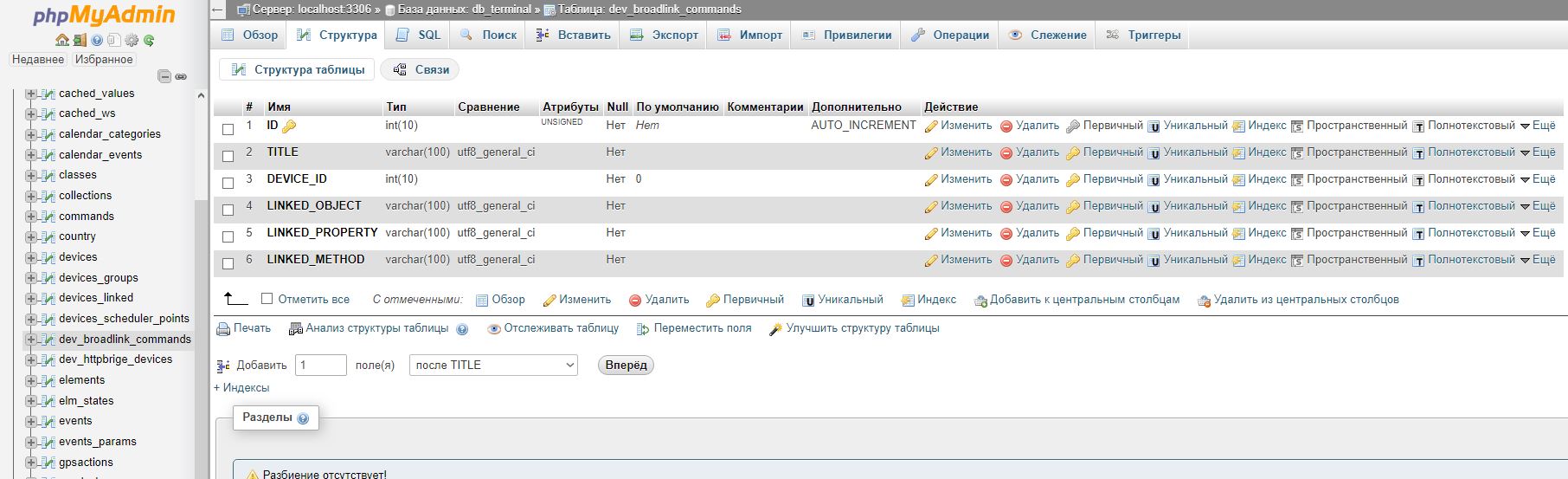Click pencil icon for LINKED_METHOD row
Screen dimensions: 1568x479
(931, 260)
